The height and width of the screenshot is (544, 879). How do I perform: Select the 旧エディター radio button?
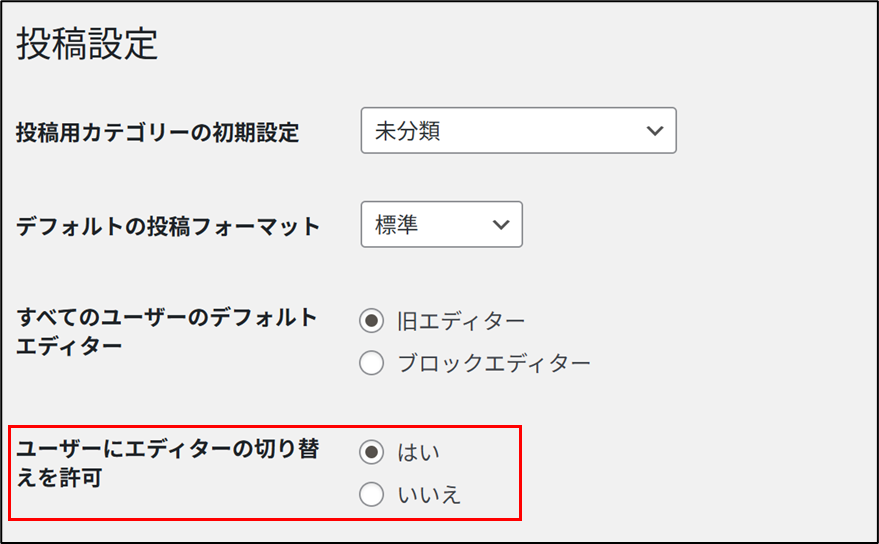coord(371,321)
